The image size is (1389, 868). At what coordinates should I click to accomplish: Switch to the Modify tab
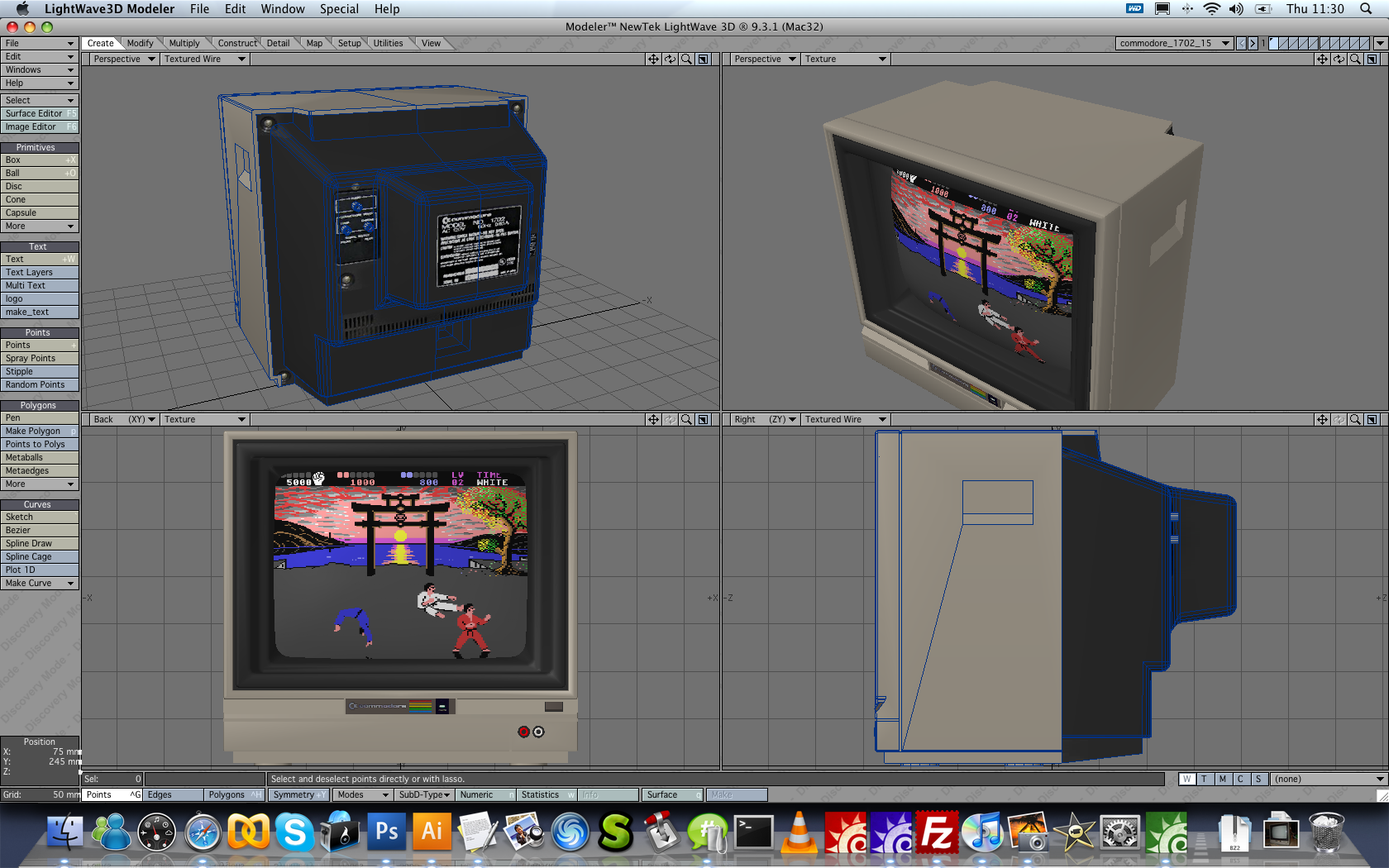(x=140, y=44)
